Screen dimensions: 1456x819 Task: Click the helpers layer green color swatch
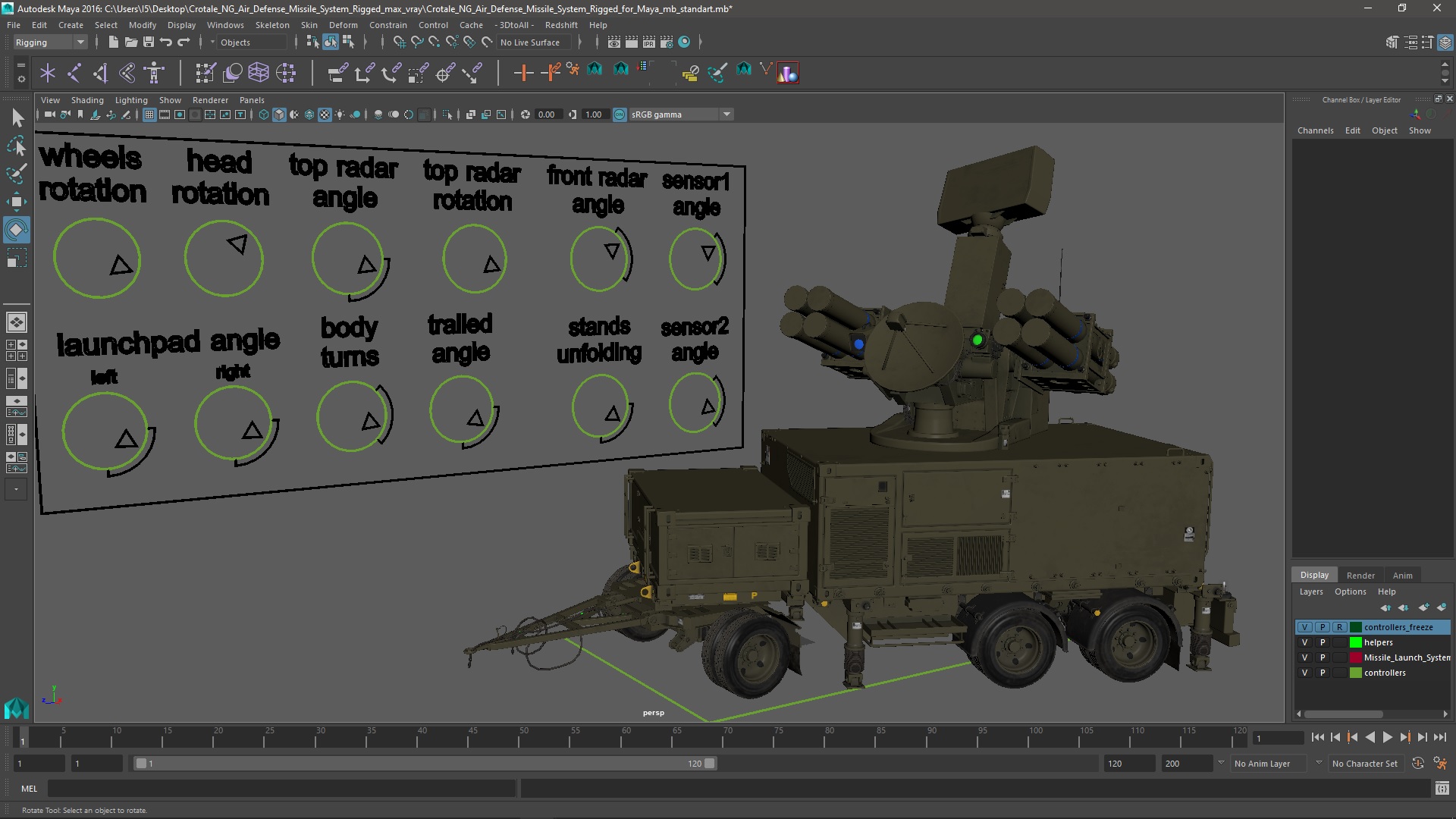[1355, 642]
